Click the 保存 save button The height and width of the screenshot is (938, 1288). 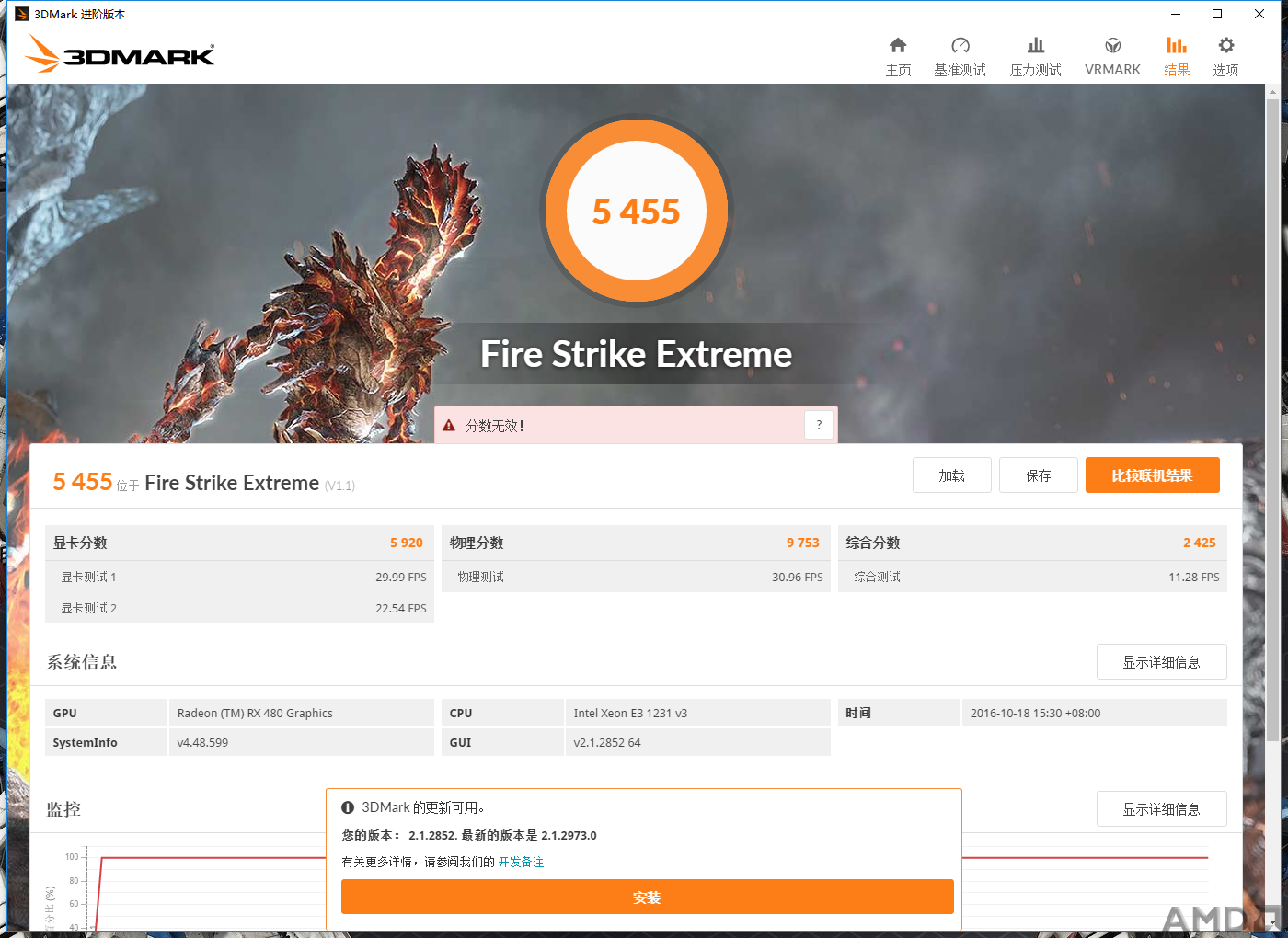(1039, 475)
